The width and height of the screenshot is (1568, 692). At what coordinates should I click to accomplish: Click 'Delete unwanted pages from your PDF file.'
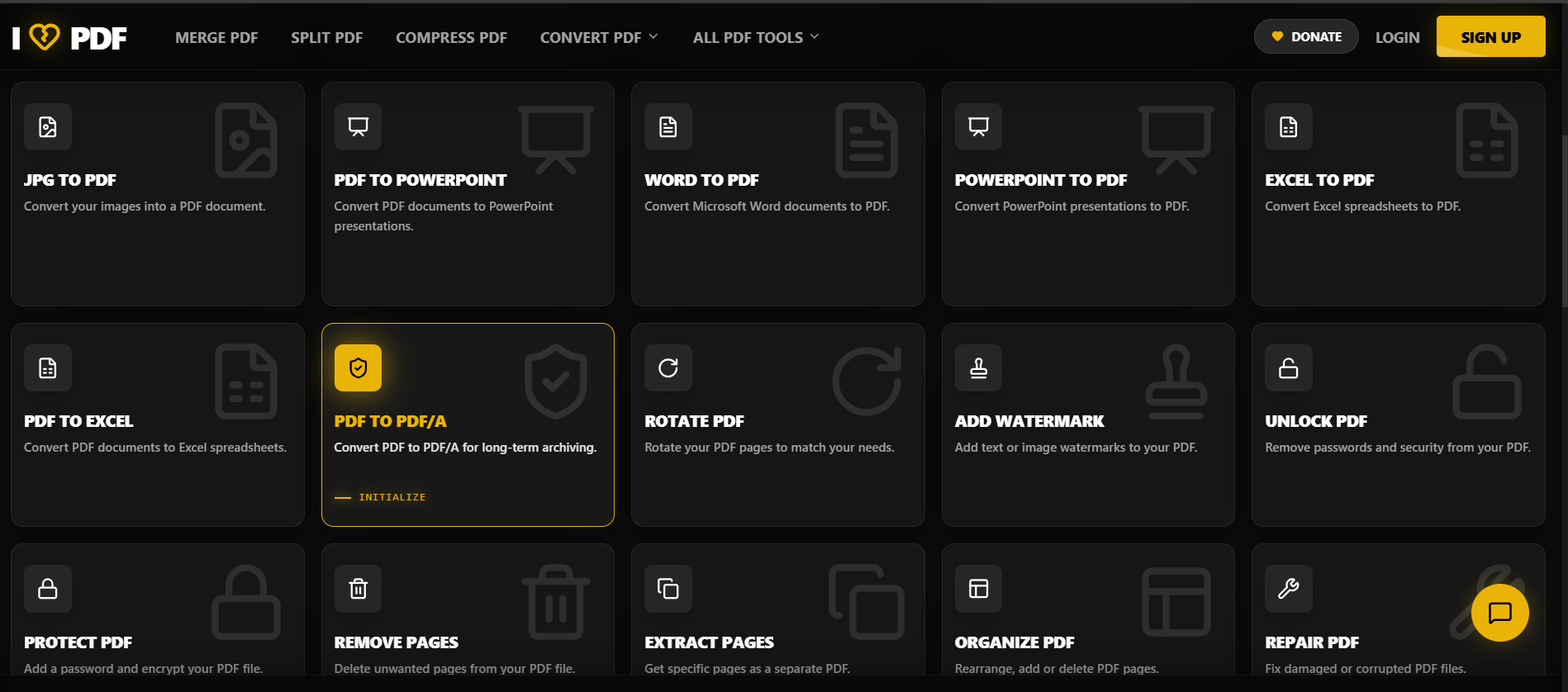coord(454,669)
